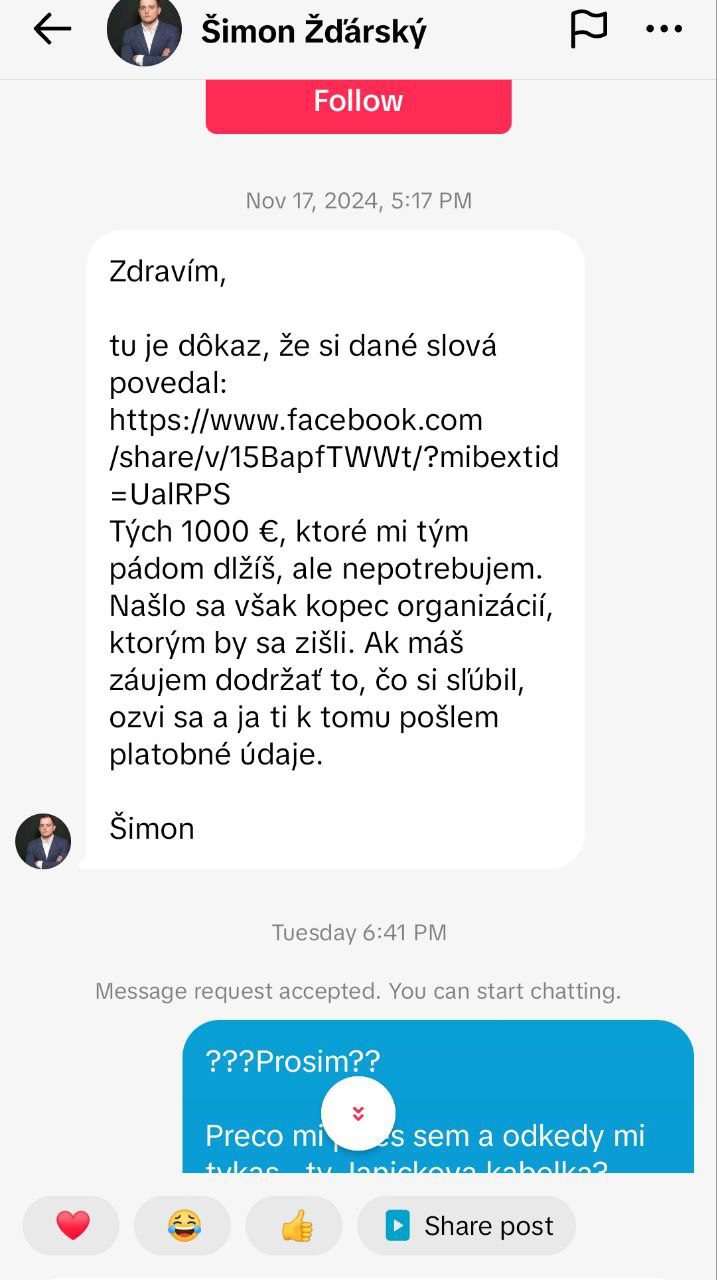717x1280 pixels.
Task: Tap the Tuesday 6:41 PM timestamp
Action: pos(358,932)
